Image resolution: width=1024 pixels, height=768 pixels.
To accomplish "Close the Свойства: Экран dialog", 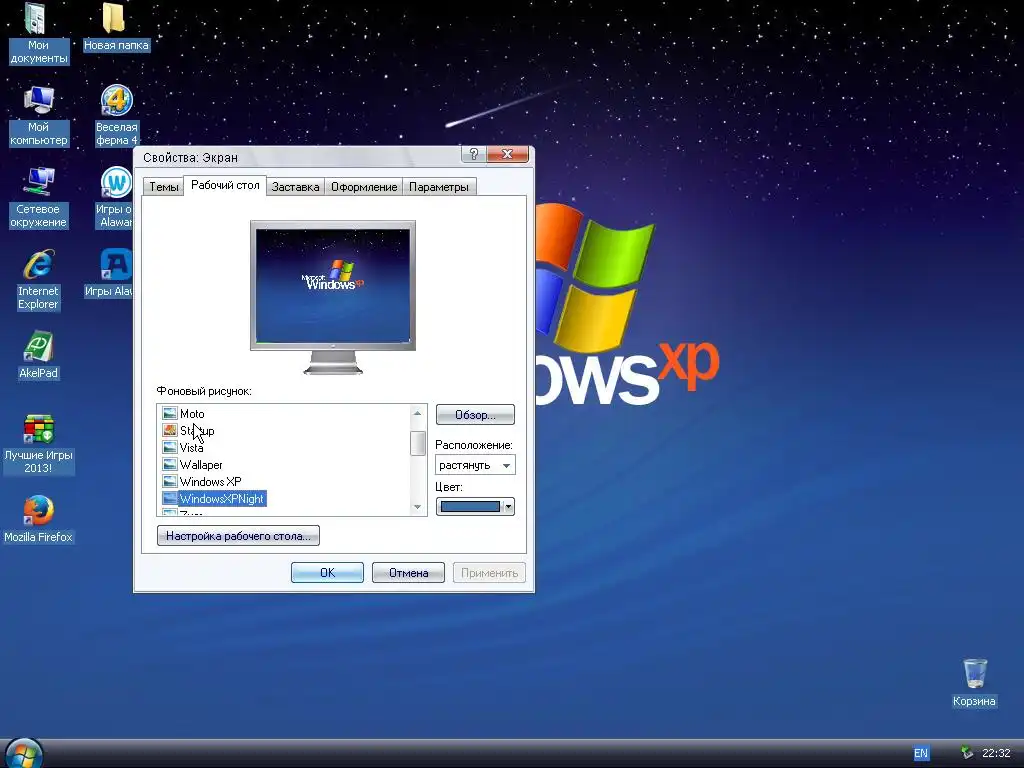I will point(507,154).
